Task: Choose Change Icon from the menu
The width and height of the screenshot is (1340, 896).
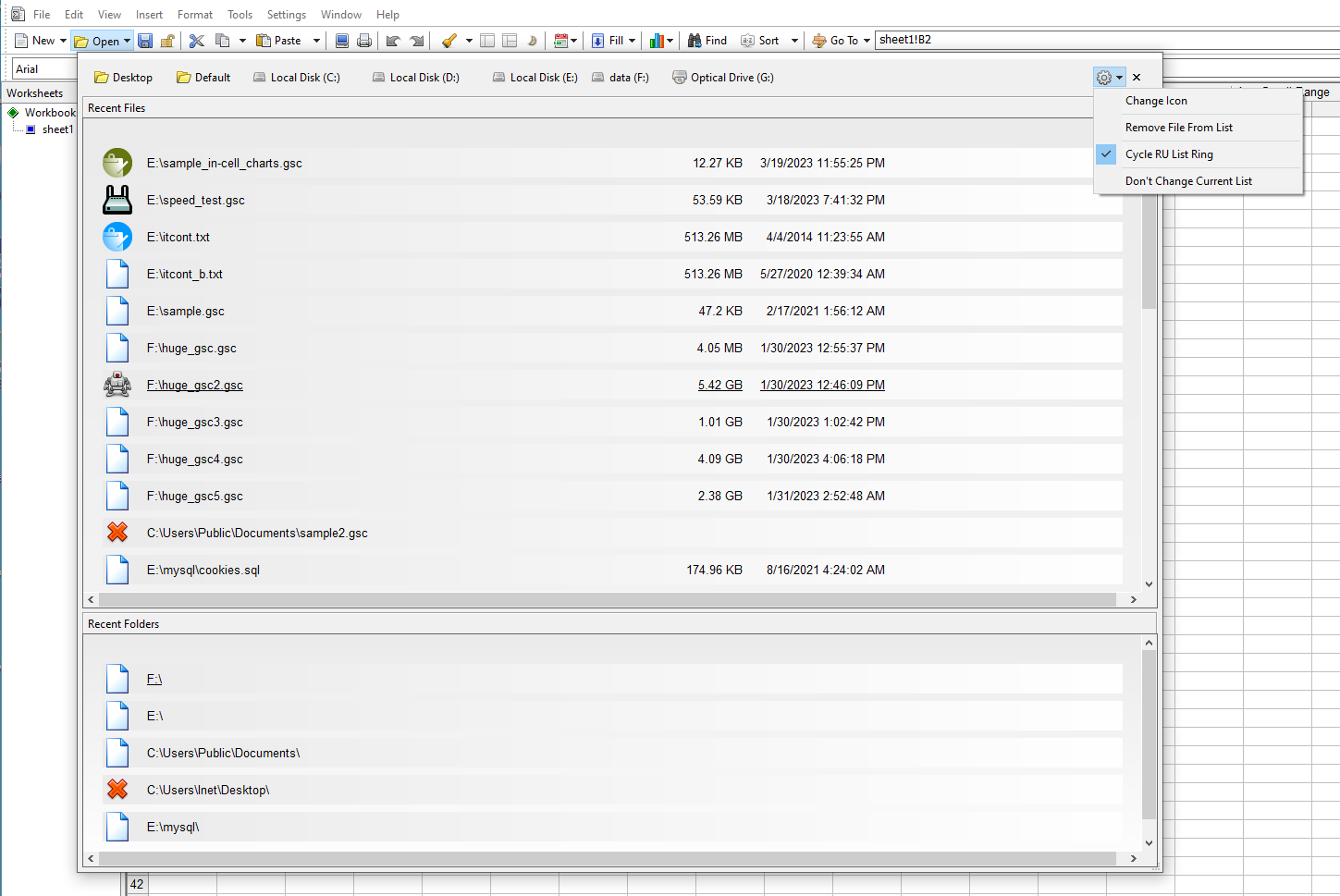Action: pyautogui.click(x=1156, y=101)
